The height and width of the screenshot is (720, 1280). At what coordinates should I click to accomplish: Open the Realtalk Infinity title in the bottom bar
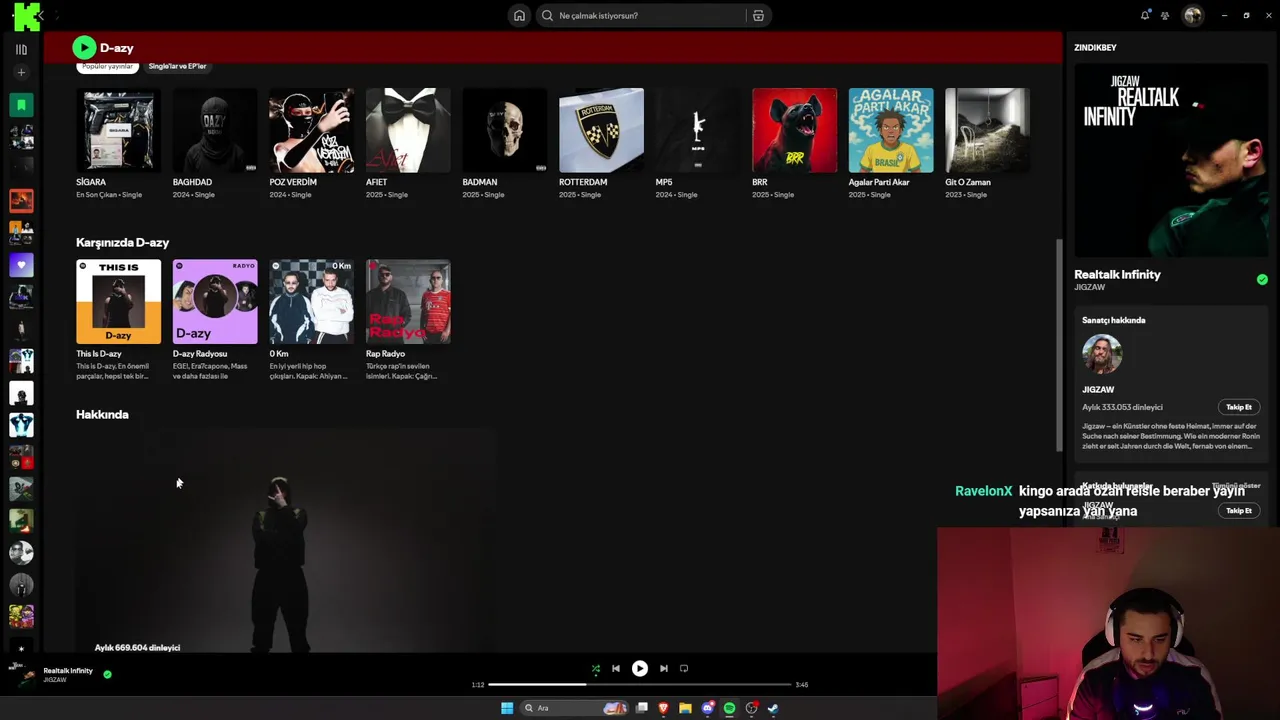click(x=68, y=671)
